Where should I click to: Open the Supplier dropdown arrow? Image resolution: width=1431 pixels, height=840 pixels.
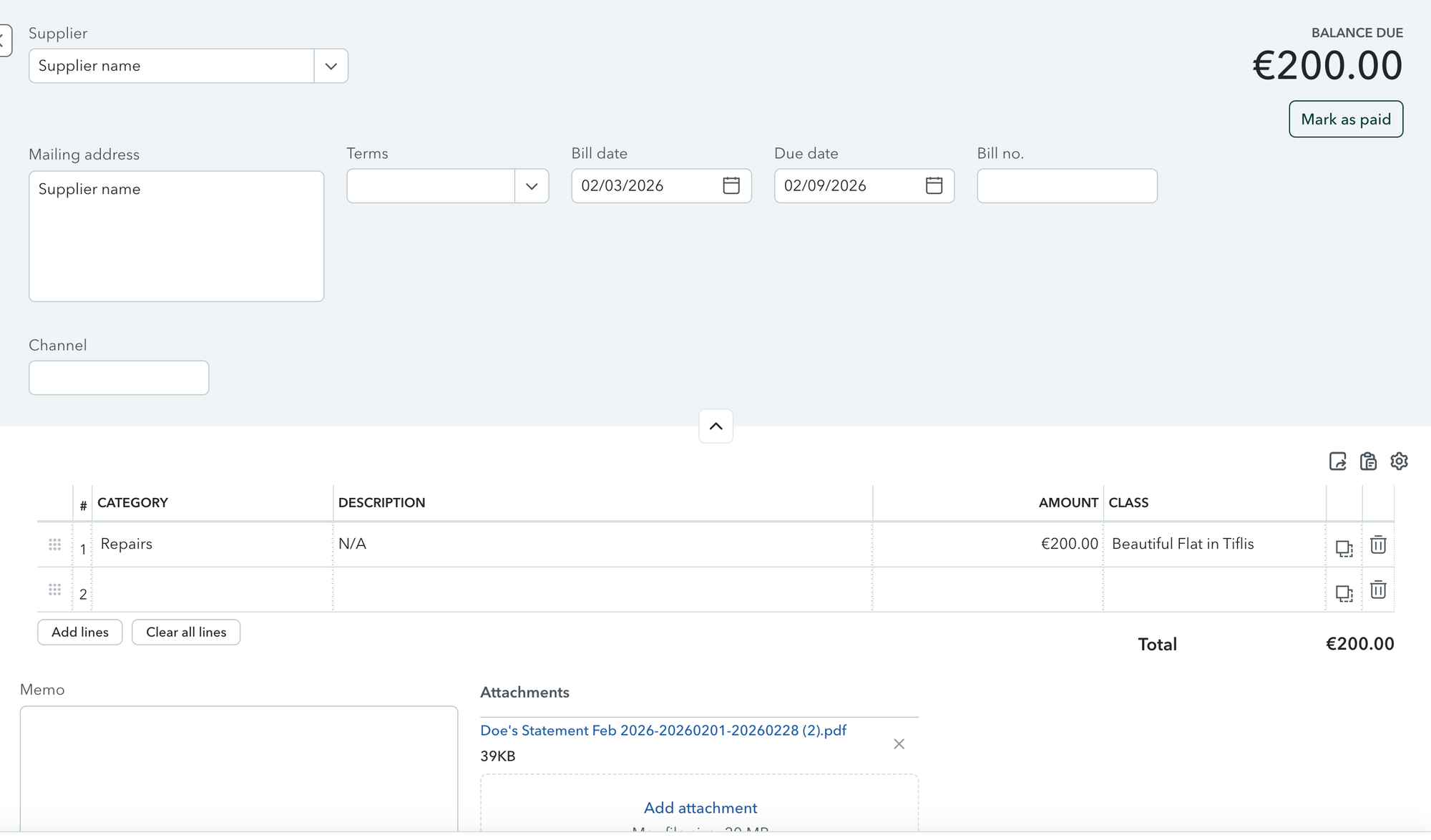click(x=331, y=66)
